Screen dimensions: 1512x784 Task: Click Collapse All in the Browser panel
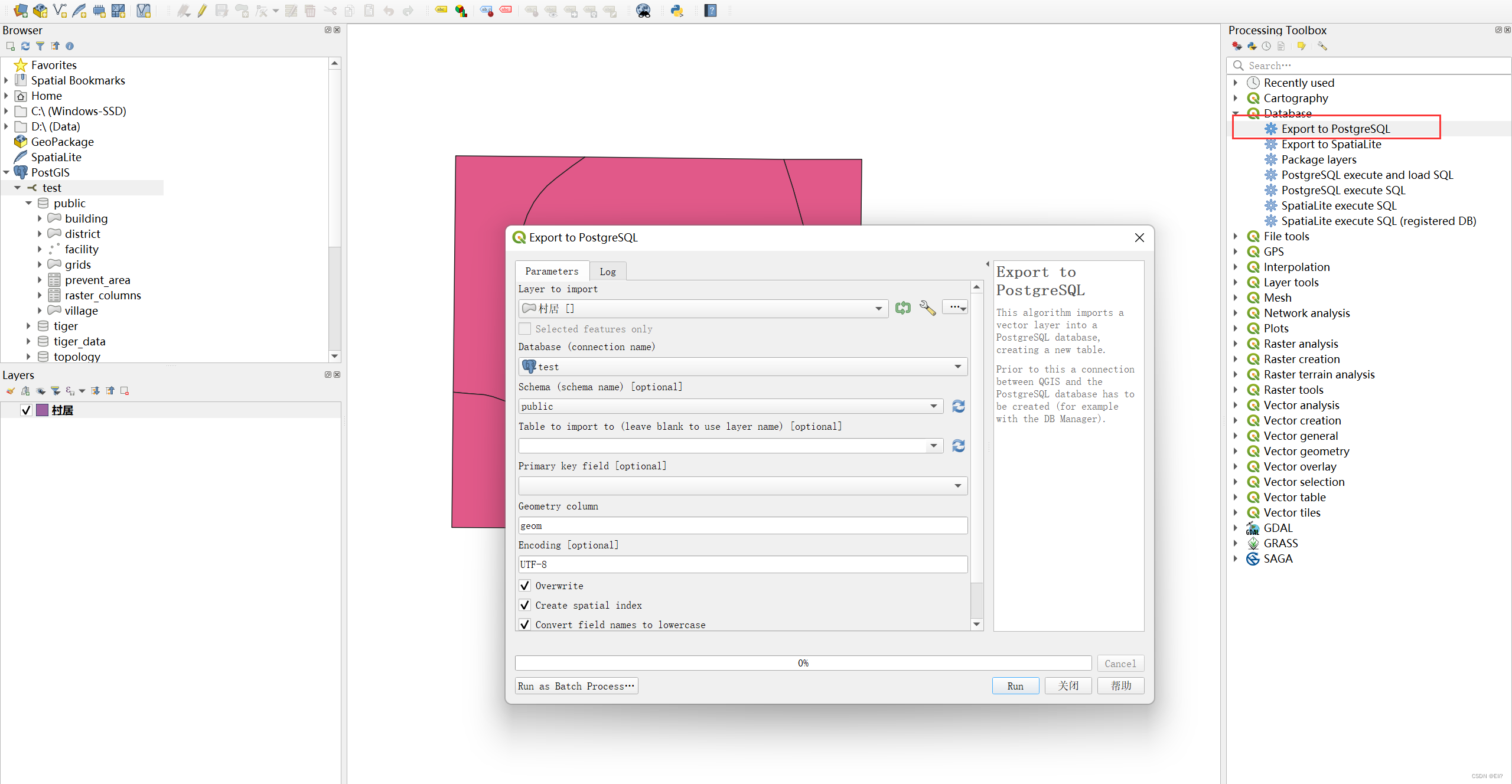55,46
